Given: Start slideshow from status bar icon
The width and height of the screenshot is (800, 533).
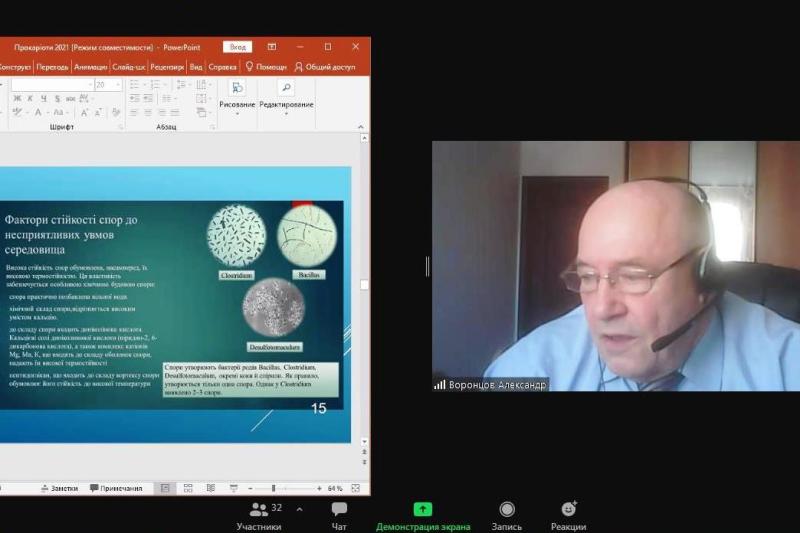Looking at the screenshot, I should pyautogui.click(x=234, y=488).
